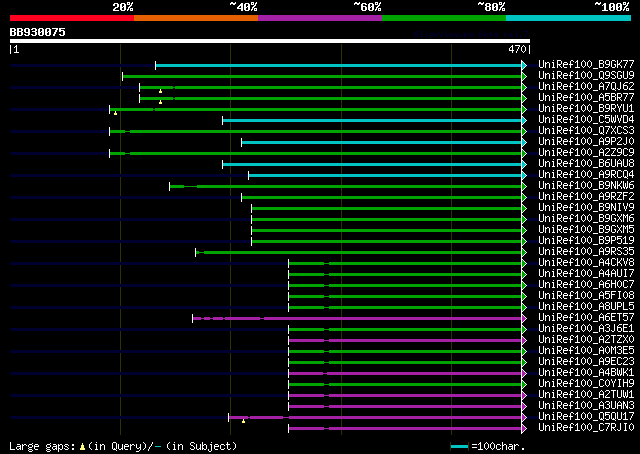Select the UniRef100_A3J6E1 label
Image resolution: width=640 pixels, height=454 pixels.
click(586, 329)
